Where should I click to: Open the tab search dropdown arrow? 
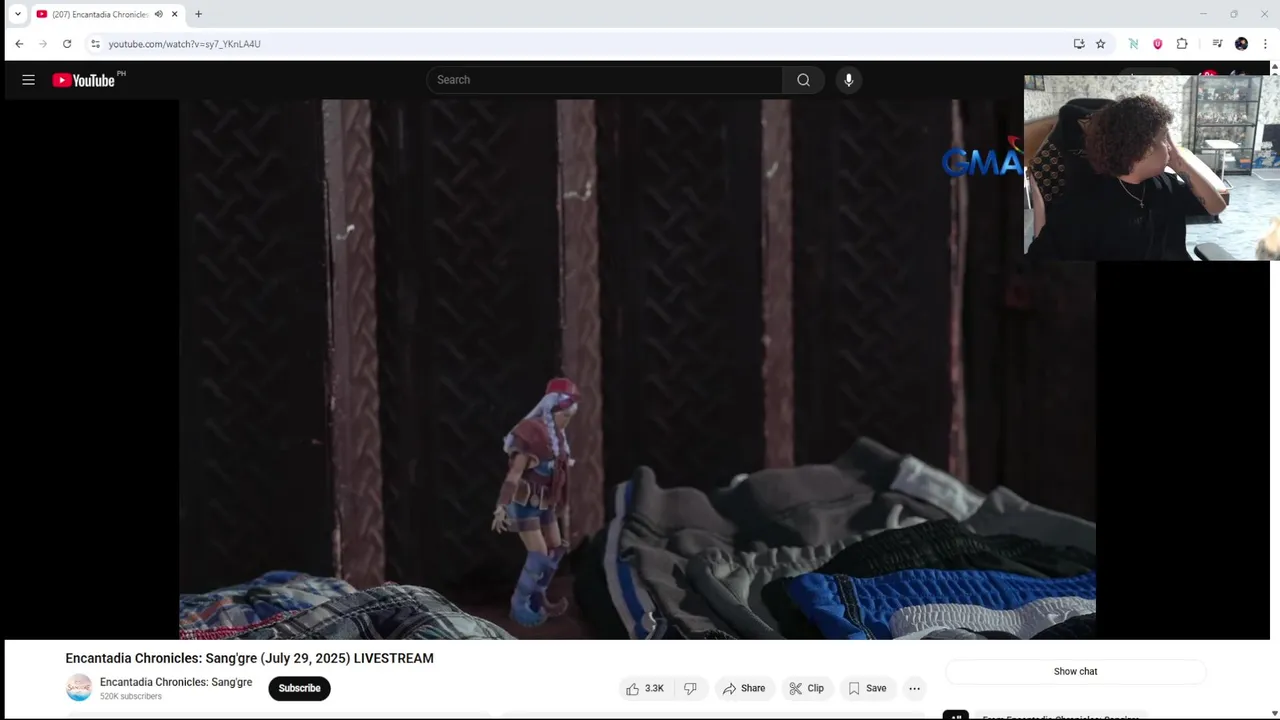click(17, 14)
